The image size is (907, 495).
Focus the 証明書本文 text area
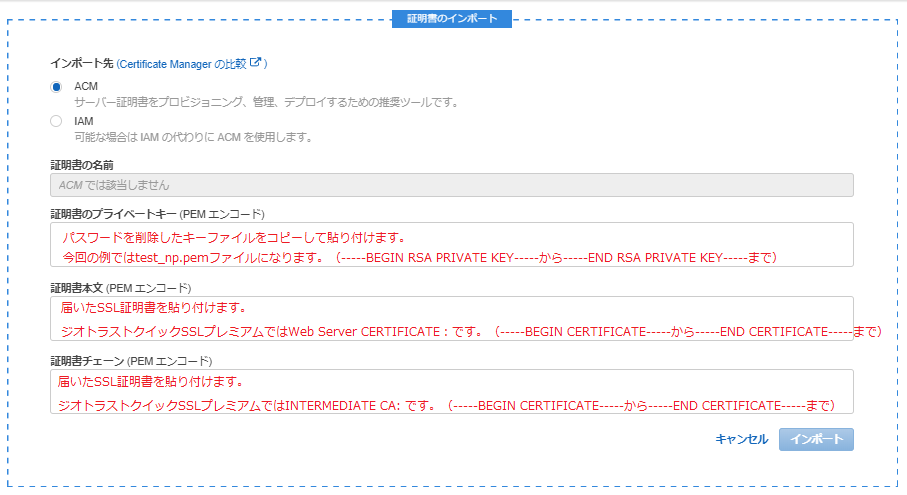pyautogui.click(x=452, y=319)
